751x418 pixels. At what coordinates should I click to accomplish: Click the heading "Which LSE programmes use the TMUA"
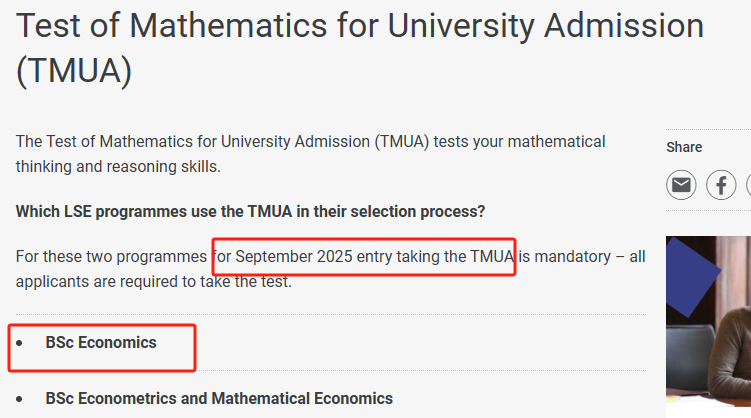[250, 211]
